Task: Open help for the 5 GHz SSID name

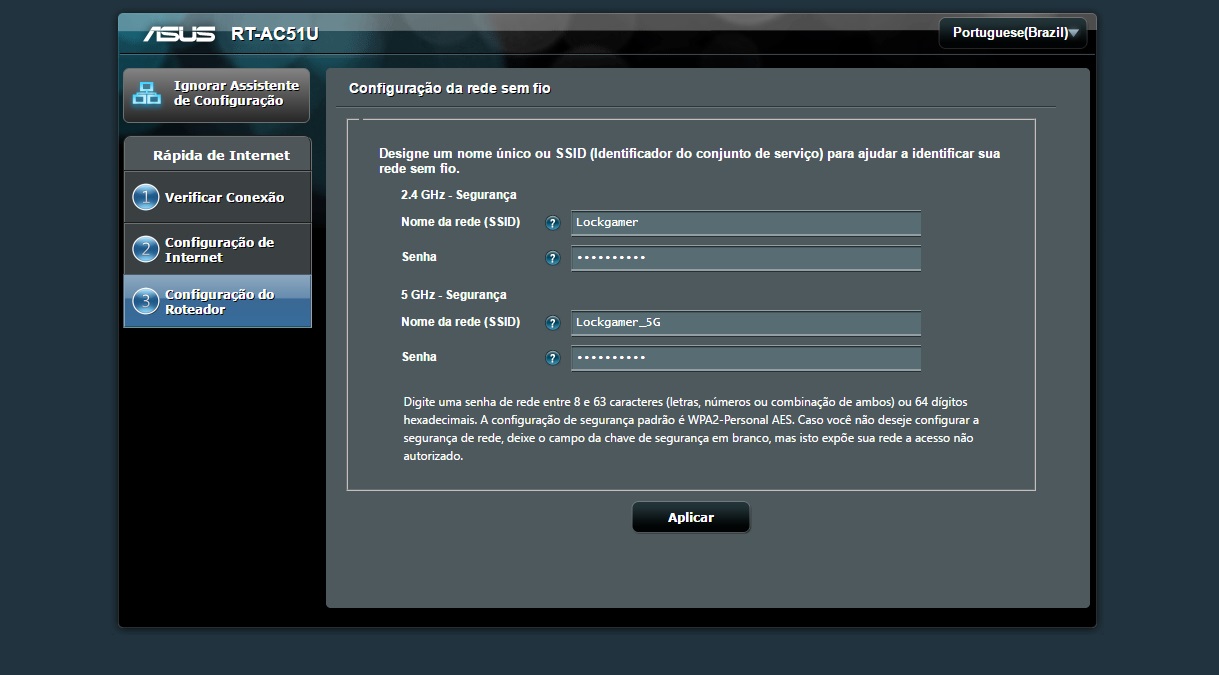Action: [x=552, y=323]
